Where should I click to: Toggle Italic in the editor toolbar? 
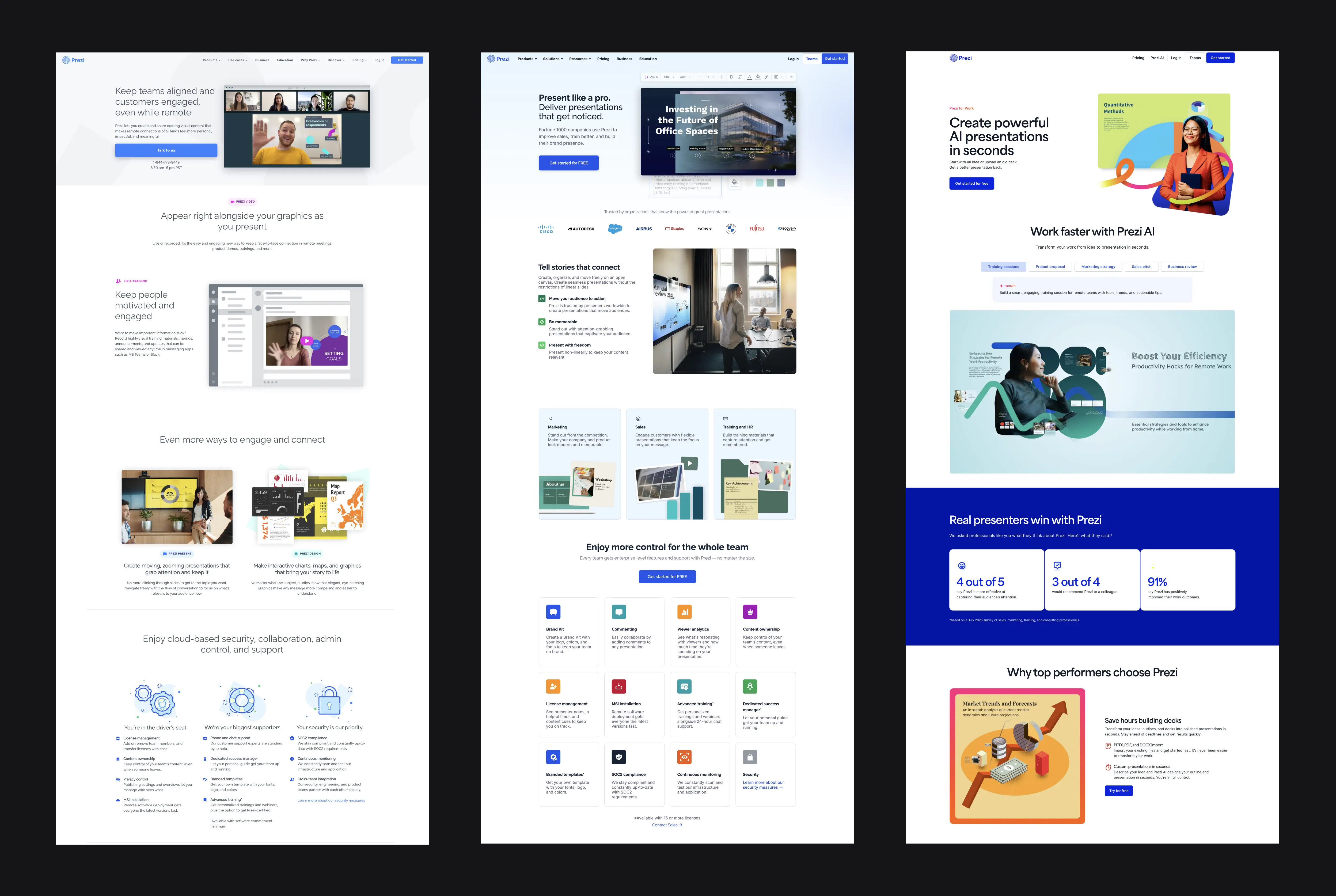740,77
